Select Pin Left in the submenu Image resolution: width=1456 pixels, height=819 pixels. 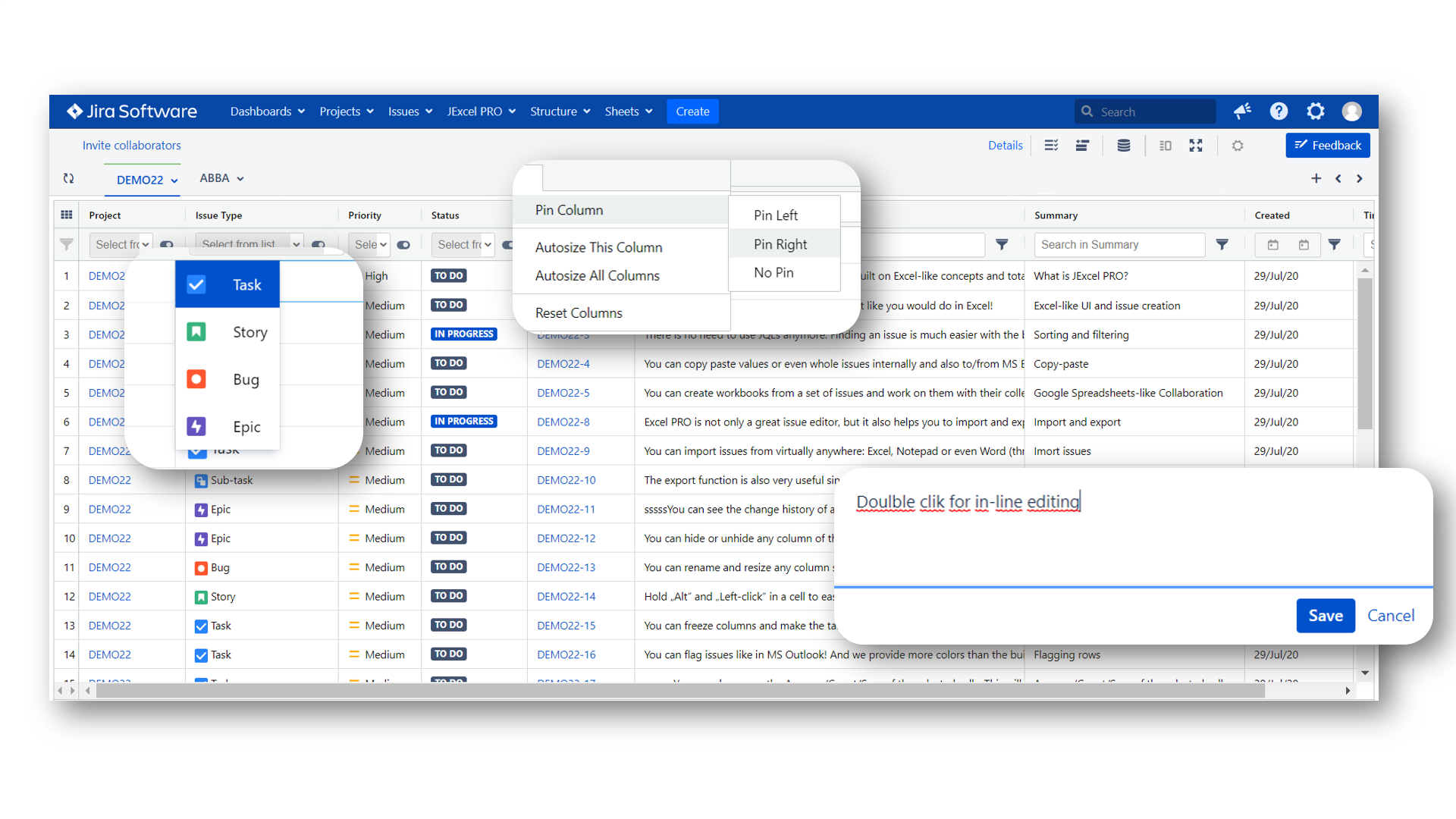[784, 215]
